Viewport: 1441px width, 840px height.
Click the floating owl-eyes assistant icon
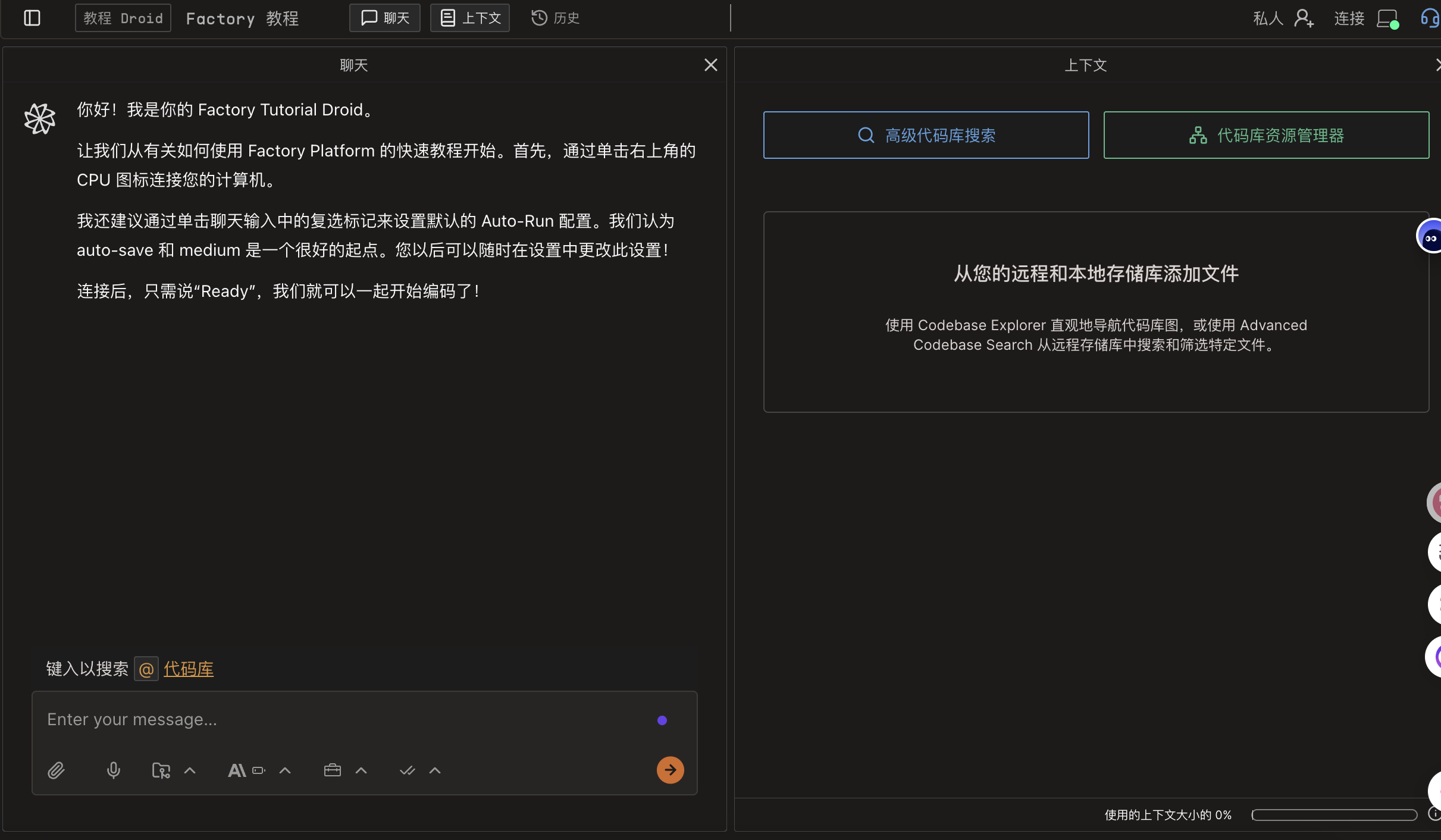(1430, 237)
